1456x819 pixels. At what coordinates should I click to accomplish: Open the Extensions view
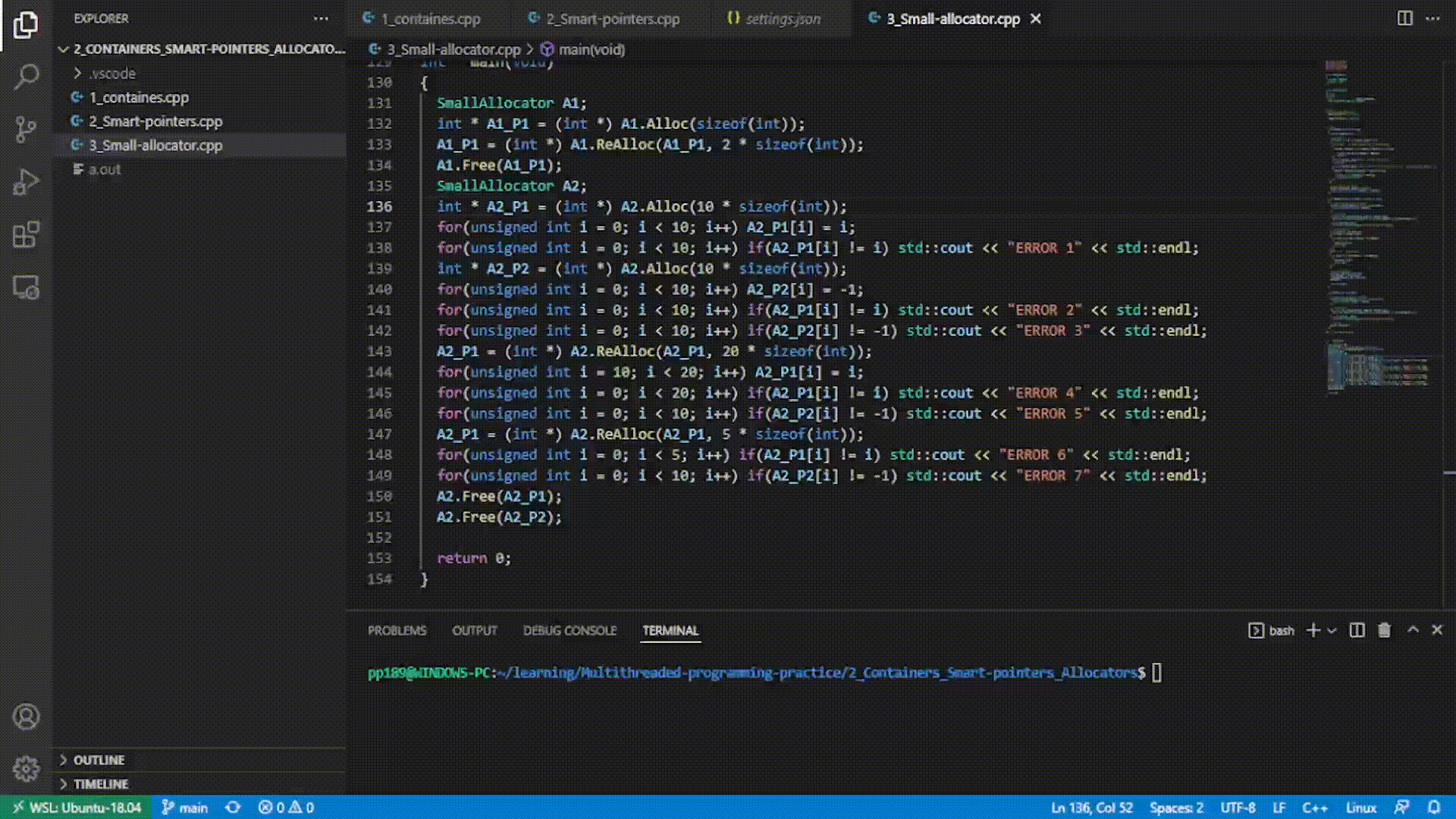(x=26, y=235)
